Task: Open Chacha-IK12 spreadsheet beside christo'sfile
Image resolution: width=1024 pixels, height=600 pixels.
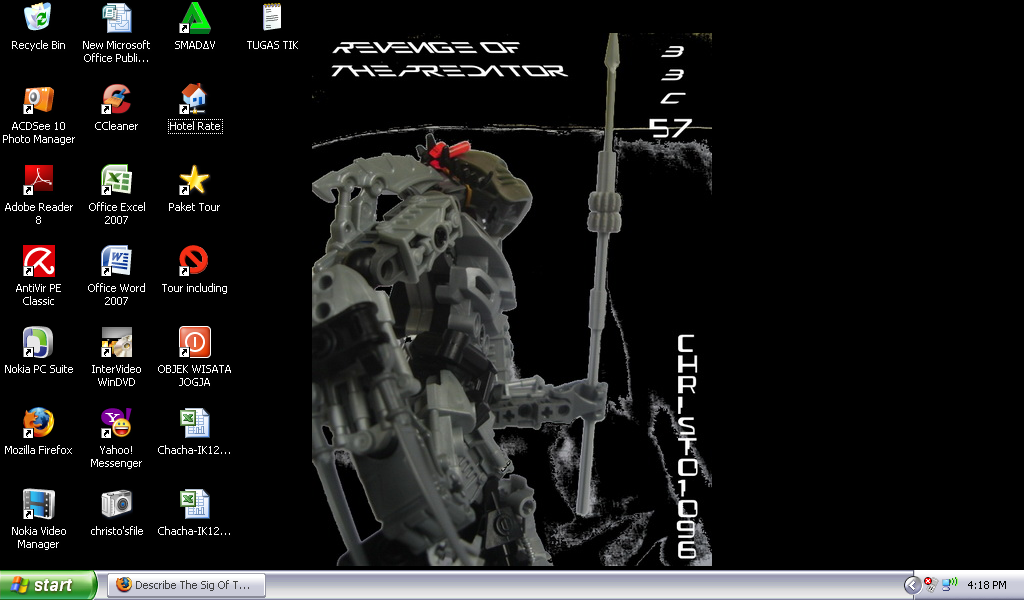Action: point(195,505)
